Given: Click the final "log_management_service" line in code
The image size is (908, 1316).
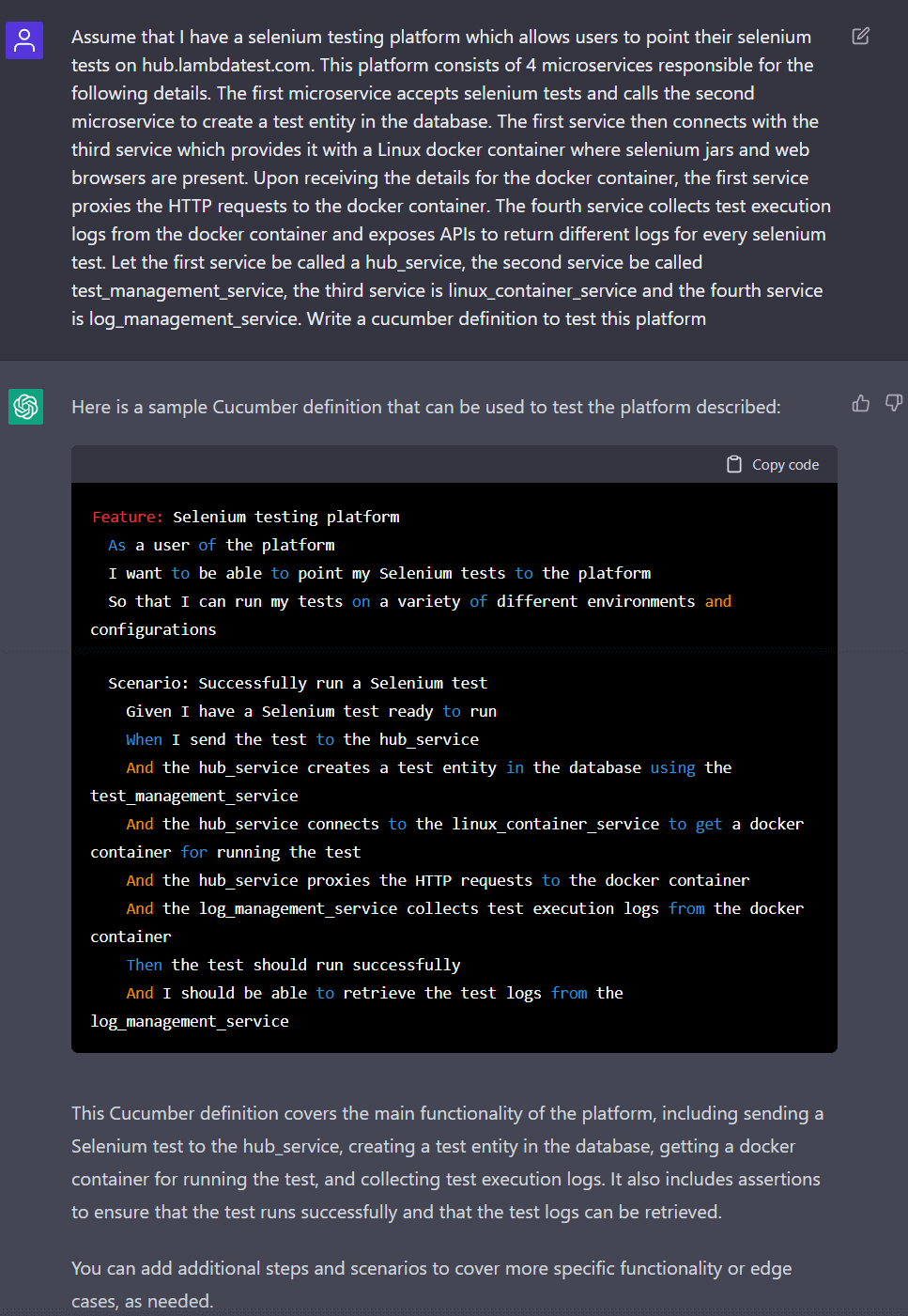Looking at the screenshot, I should [190, 1022].
